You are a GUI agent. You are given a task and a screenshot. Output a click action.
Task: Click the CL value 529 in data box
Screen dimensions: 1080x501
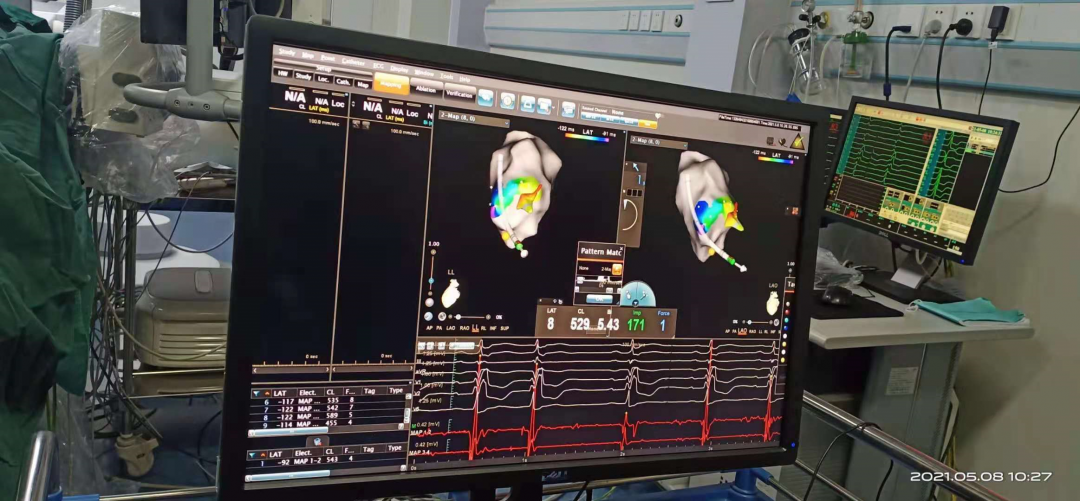580,323
